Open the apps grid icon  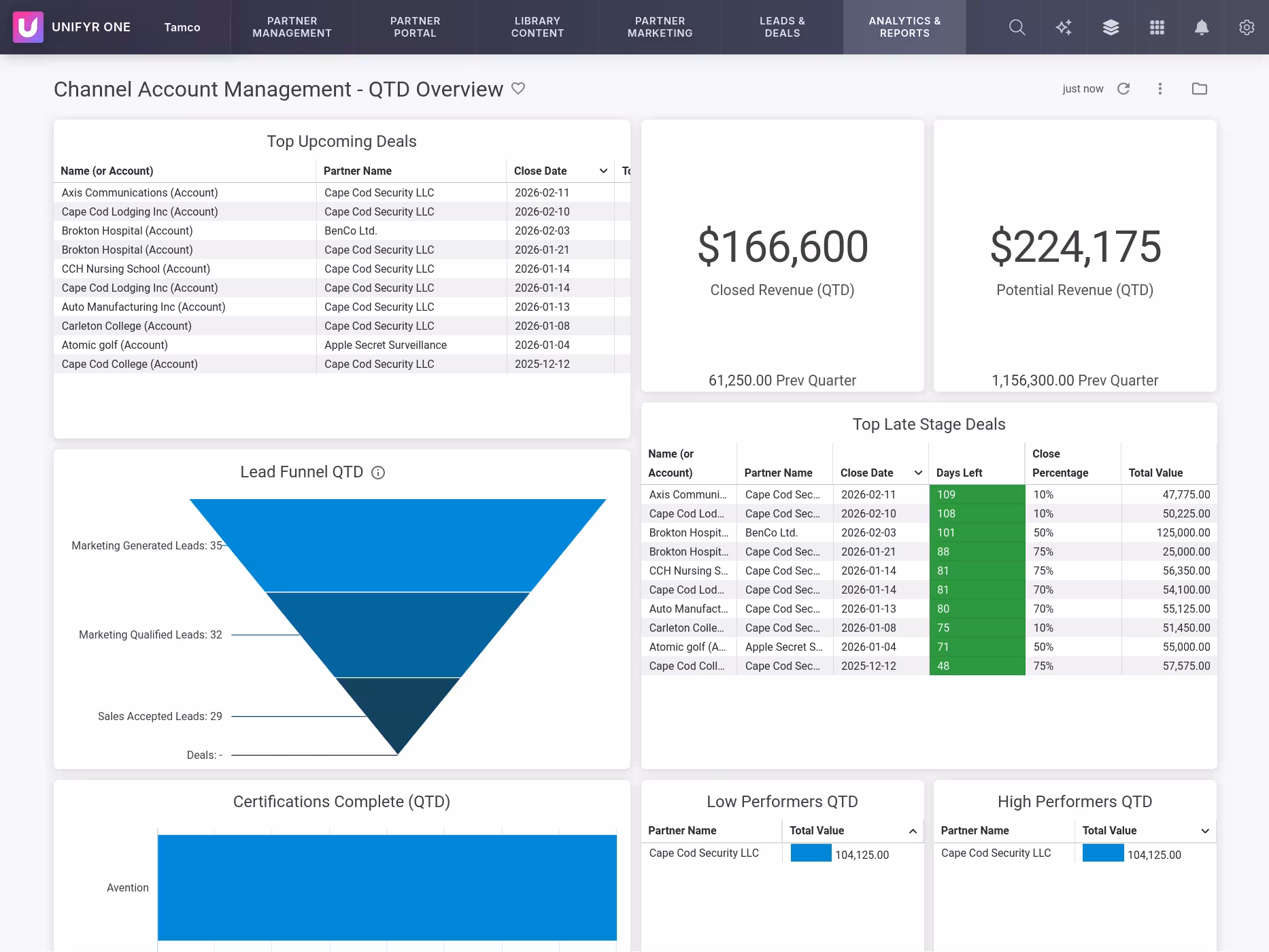tap(1157, 27)
